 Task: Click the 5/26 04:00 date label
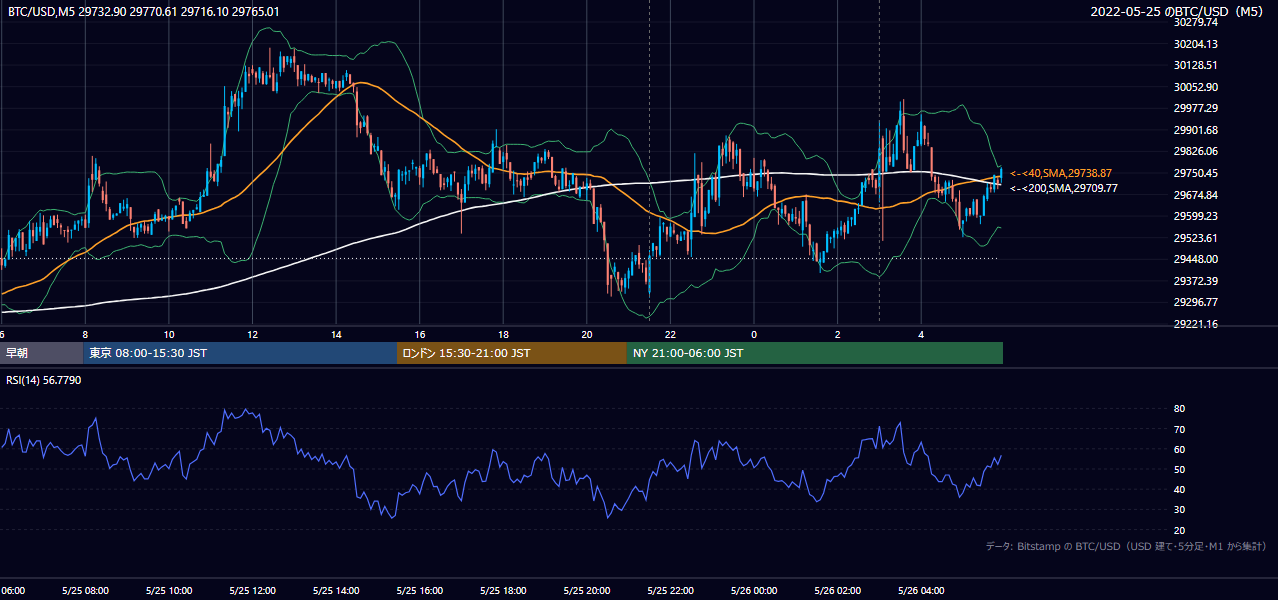pyautogui.click(x=921, y=591)
